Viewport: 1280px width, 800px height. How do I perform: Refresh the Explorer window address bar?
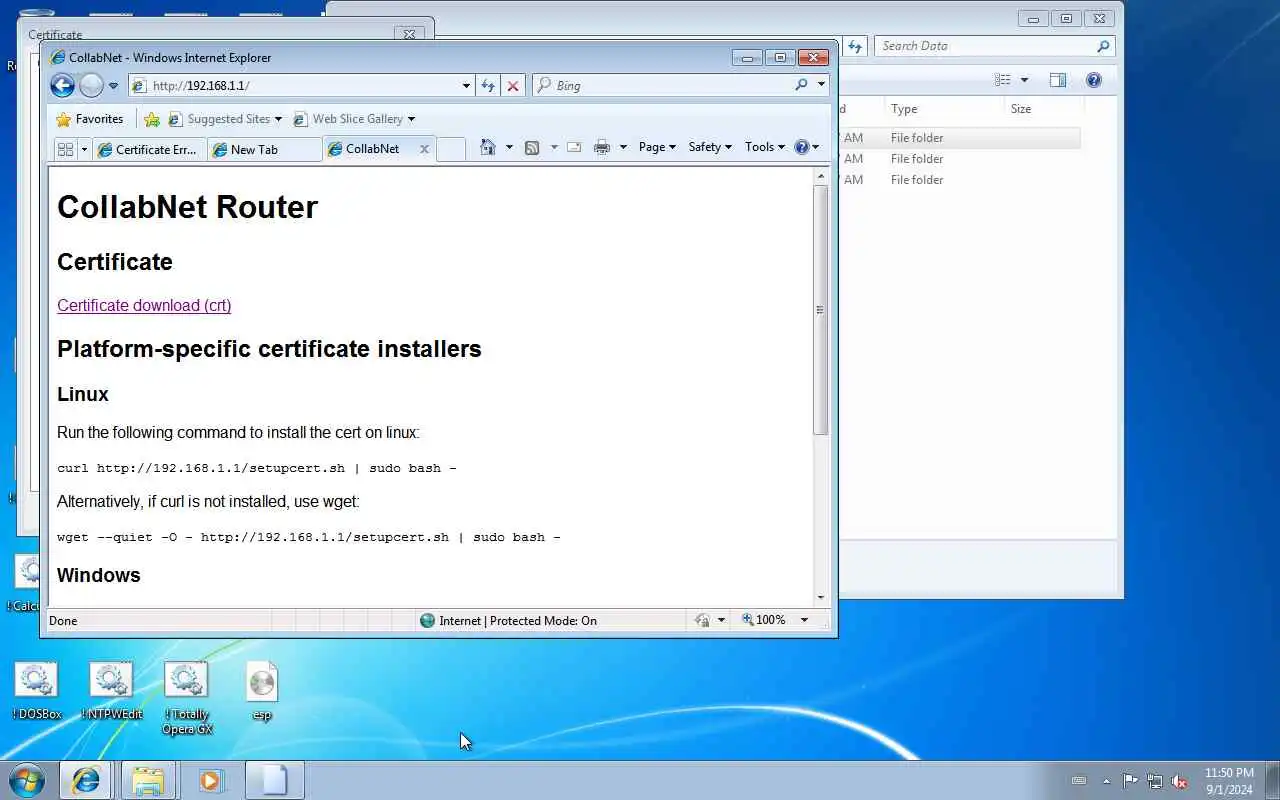click(x=855, y=46)
